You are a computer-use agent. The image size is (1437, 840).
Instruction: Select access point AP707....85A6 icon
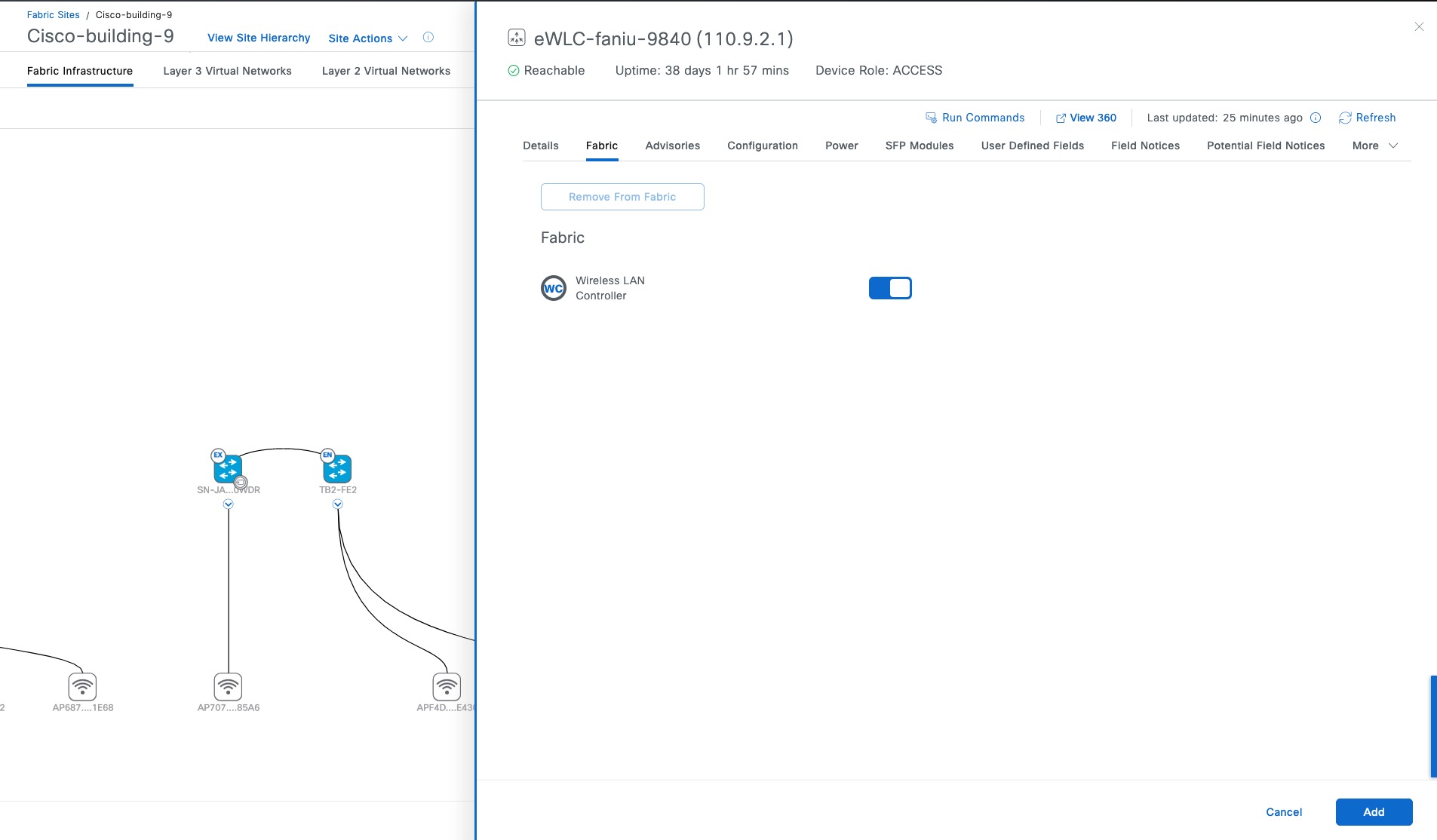pyautogui.click(x=228, y=686)
